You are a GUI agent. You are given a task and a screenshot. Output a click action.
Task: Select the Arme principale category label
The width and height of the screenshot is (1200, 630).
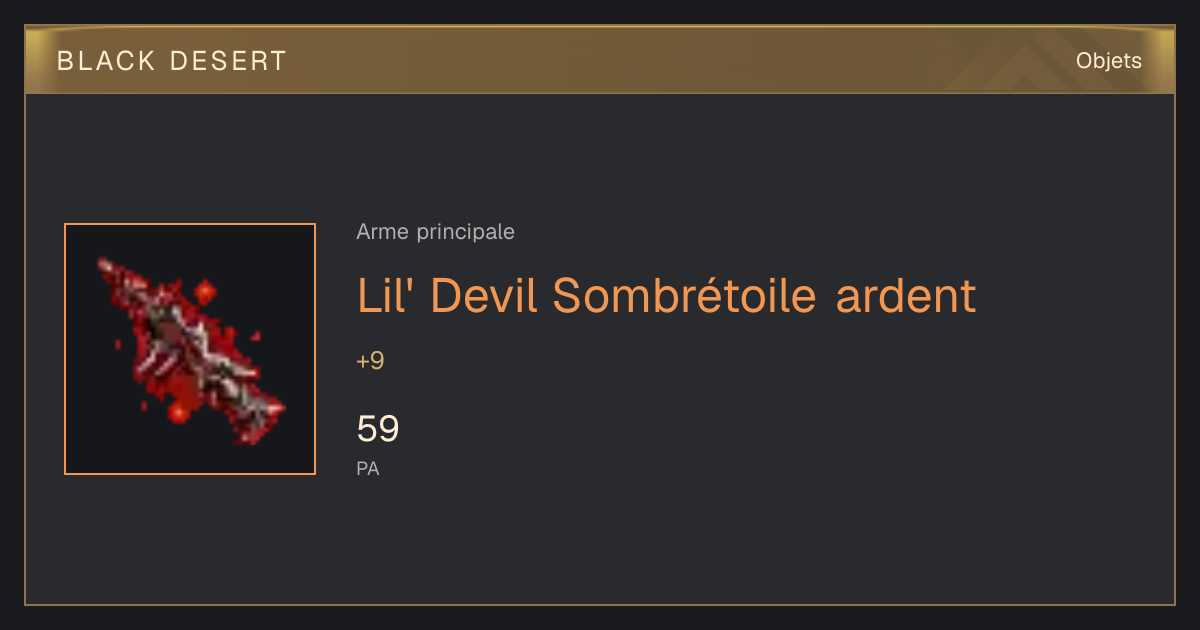[x=436, y=232]
